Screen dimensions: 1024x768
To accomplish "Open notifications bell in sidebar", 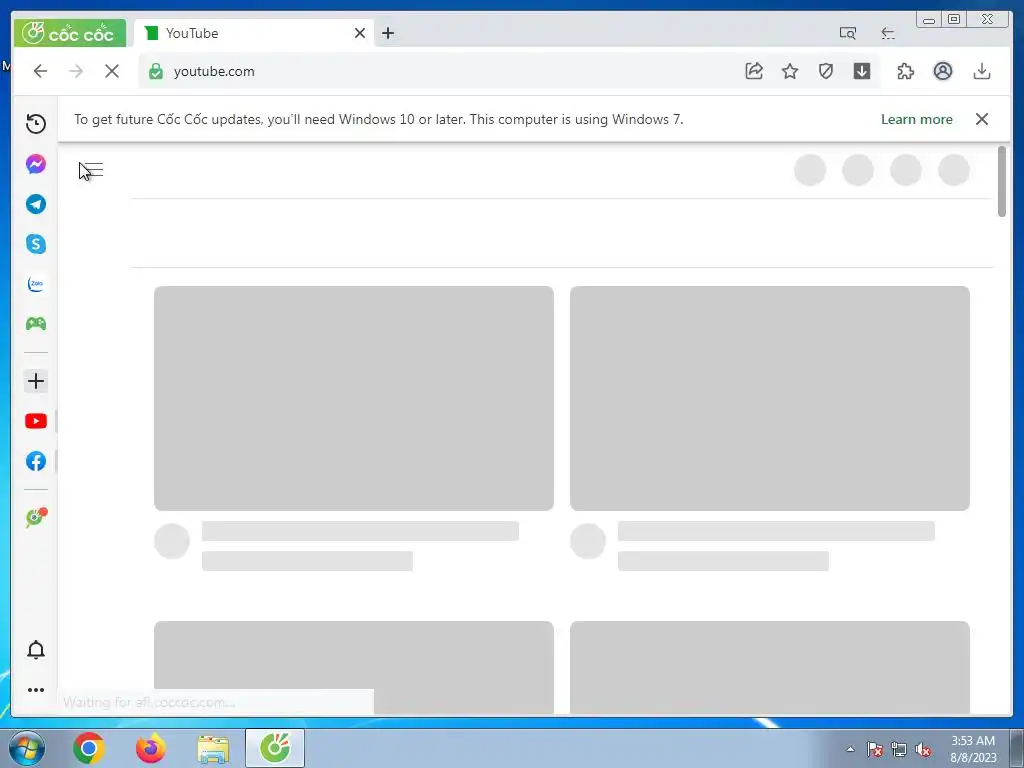I will [x=36, y=650].
